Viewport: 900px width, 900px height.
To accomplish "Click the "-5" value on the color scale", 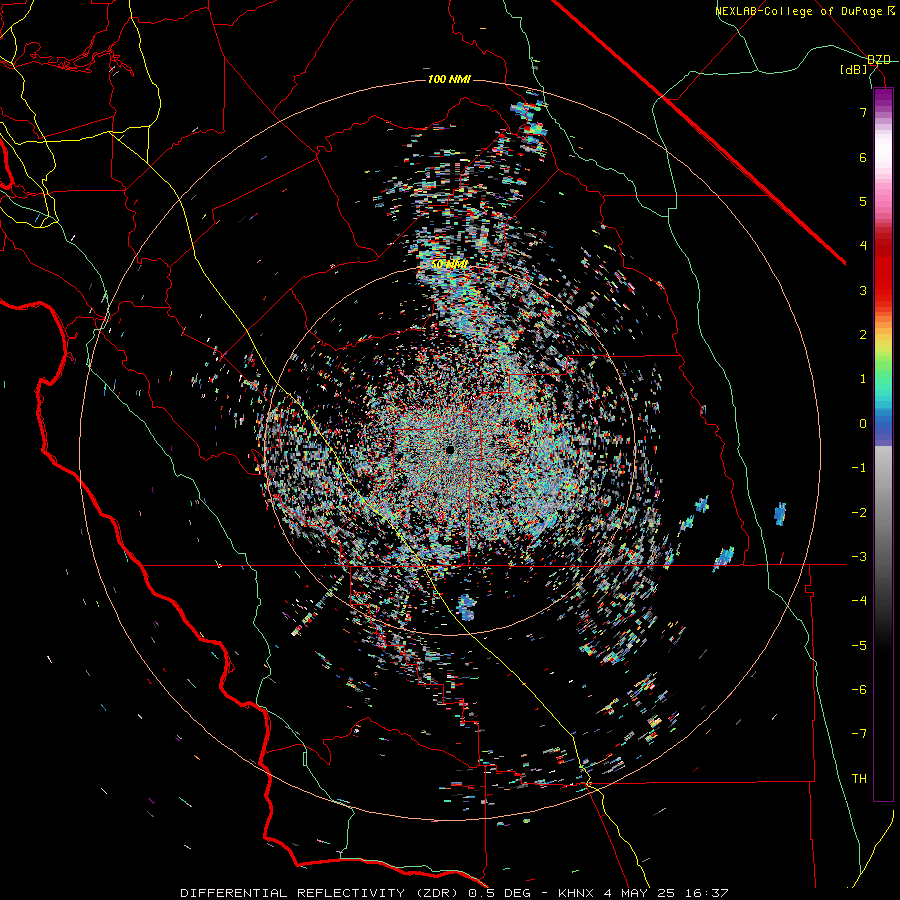I will coord(859,646).
